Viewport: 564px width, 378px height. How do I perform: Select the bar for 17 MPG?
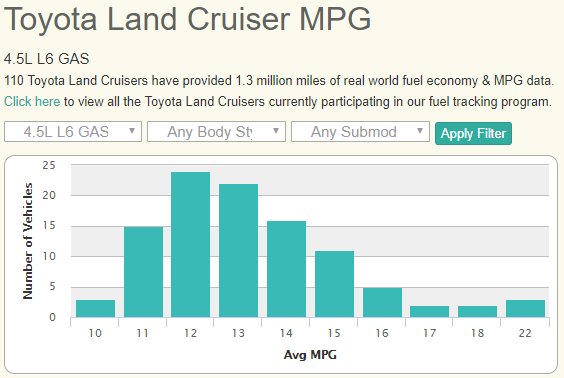[429, 311]
